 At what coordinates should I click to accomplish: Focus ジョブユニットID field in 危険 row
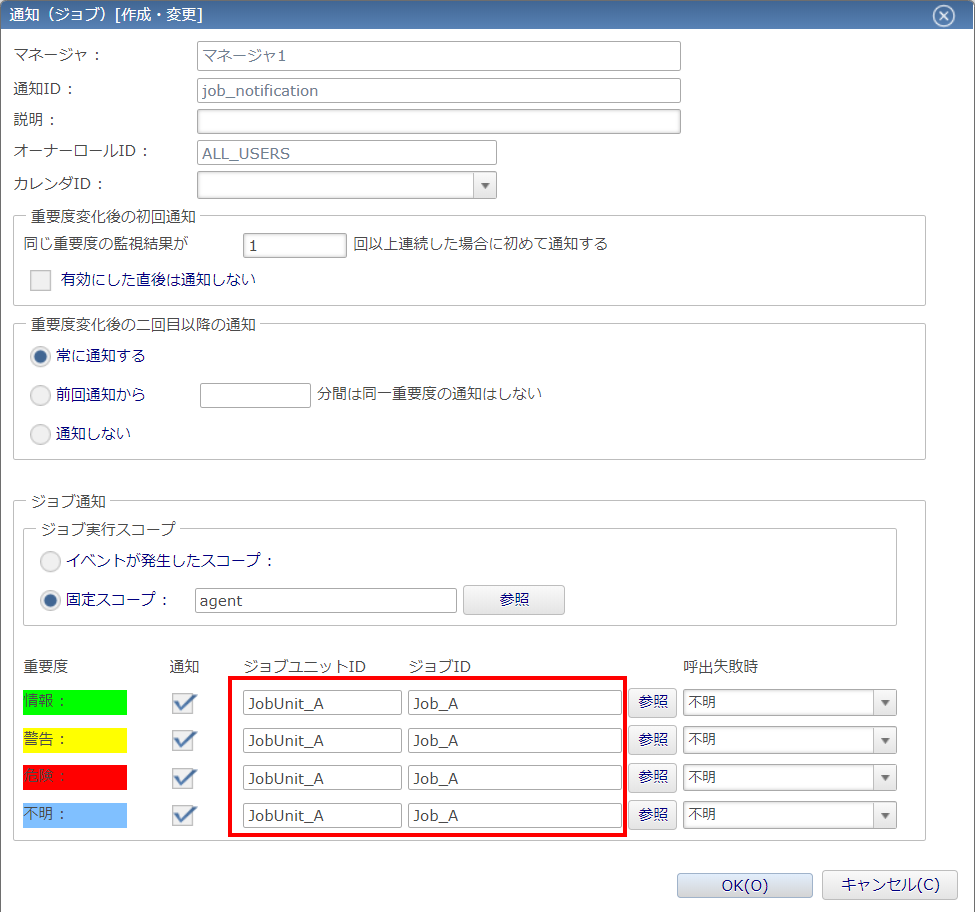tap(322, 778)
